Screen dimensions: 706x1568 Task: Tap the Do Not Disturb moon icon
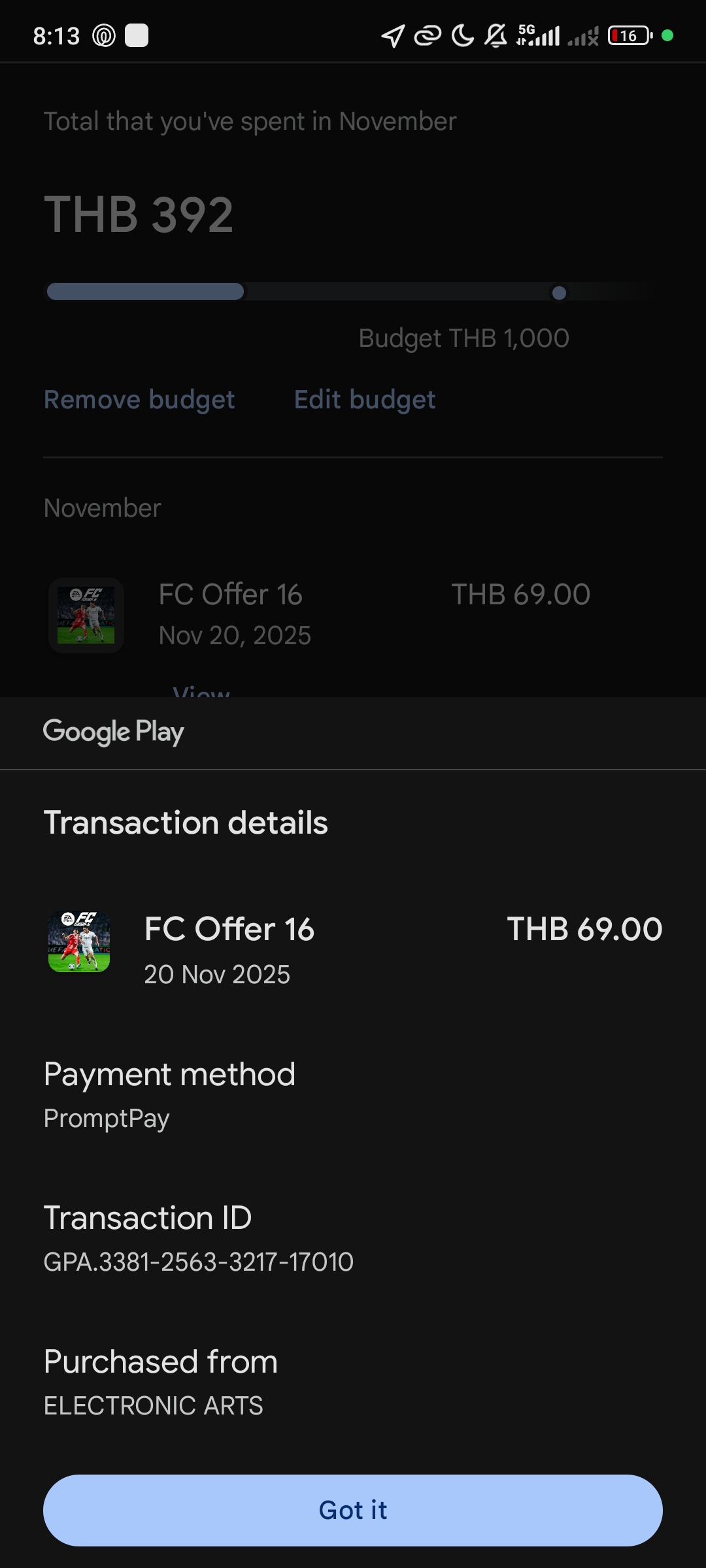coord(463,35)
